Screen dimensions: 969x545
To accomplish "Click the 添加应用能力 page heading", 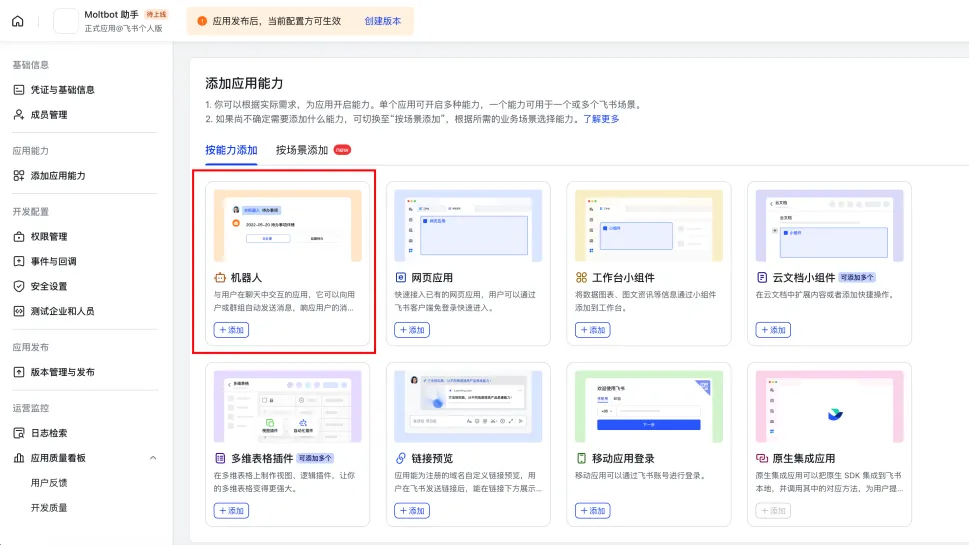I will [x=244, y=83].
